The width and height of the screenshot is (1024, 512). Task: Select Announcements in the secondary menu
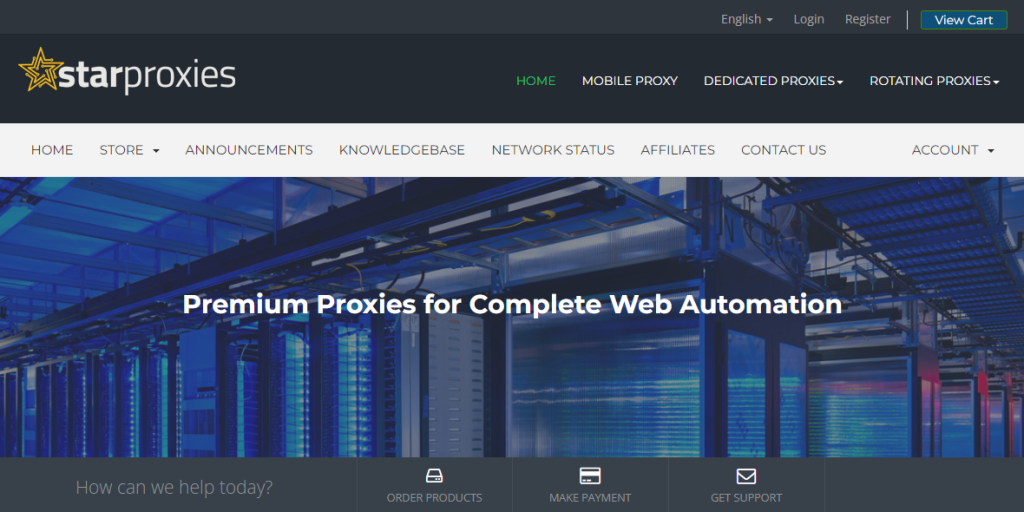tap(249, 150)
